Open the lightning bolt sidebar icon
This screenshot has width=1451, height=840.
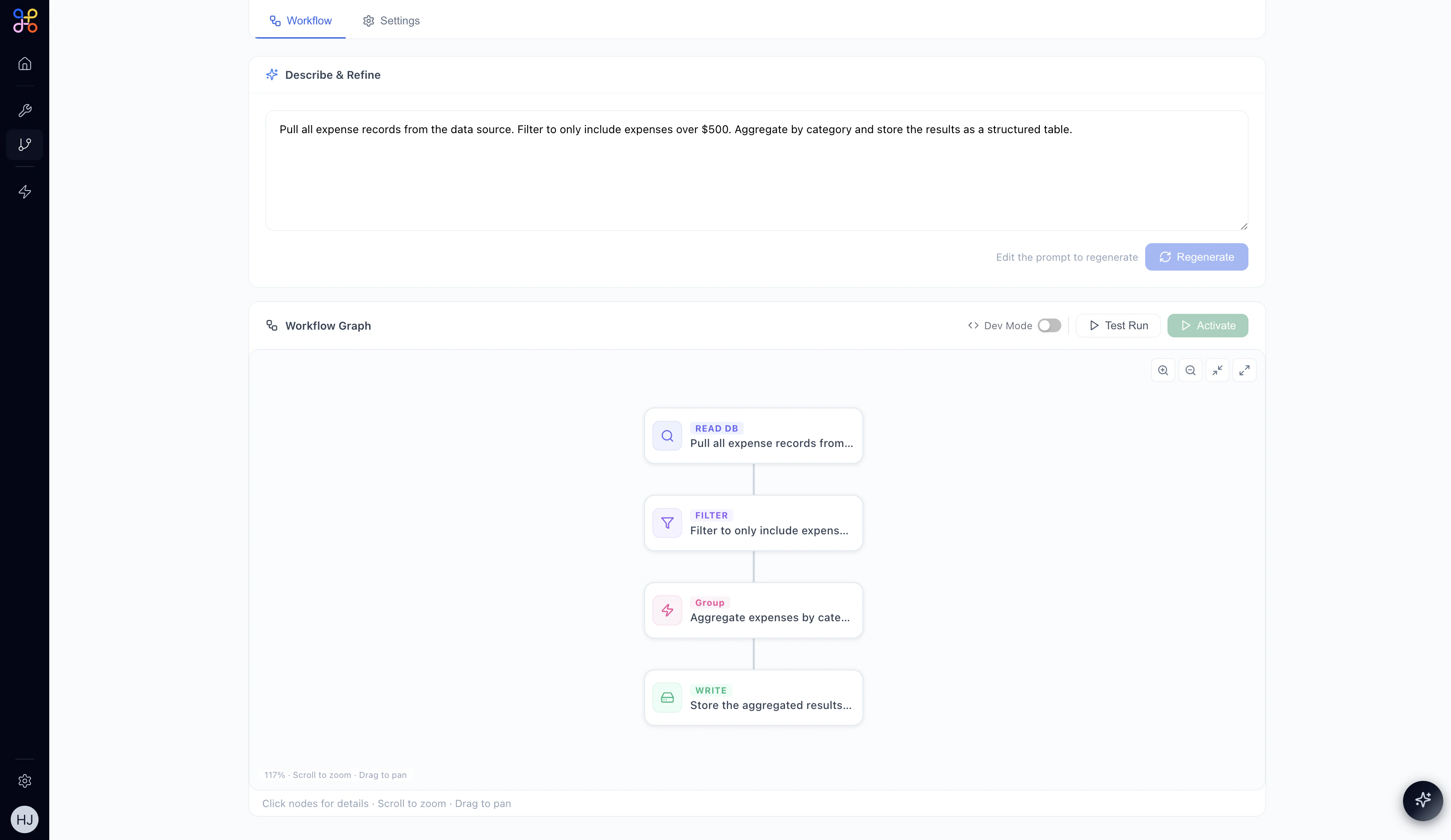pyautogui.click(x=24, y=192)
